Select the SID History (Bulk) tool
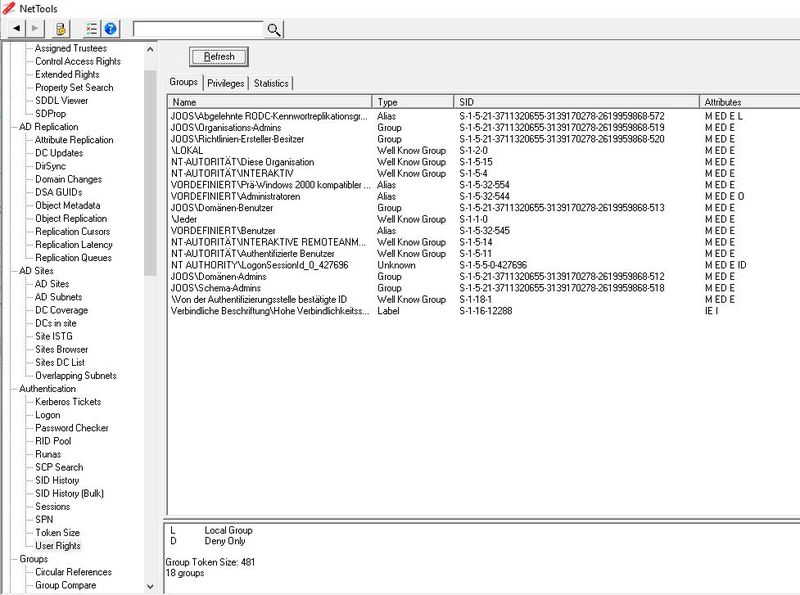Viewport: 800px width, 595px height. click(x=68, y=492)
